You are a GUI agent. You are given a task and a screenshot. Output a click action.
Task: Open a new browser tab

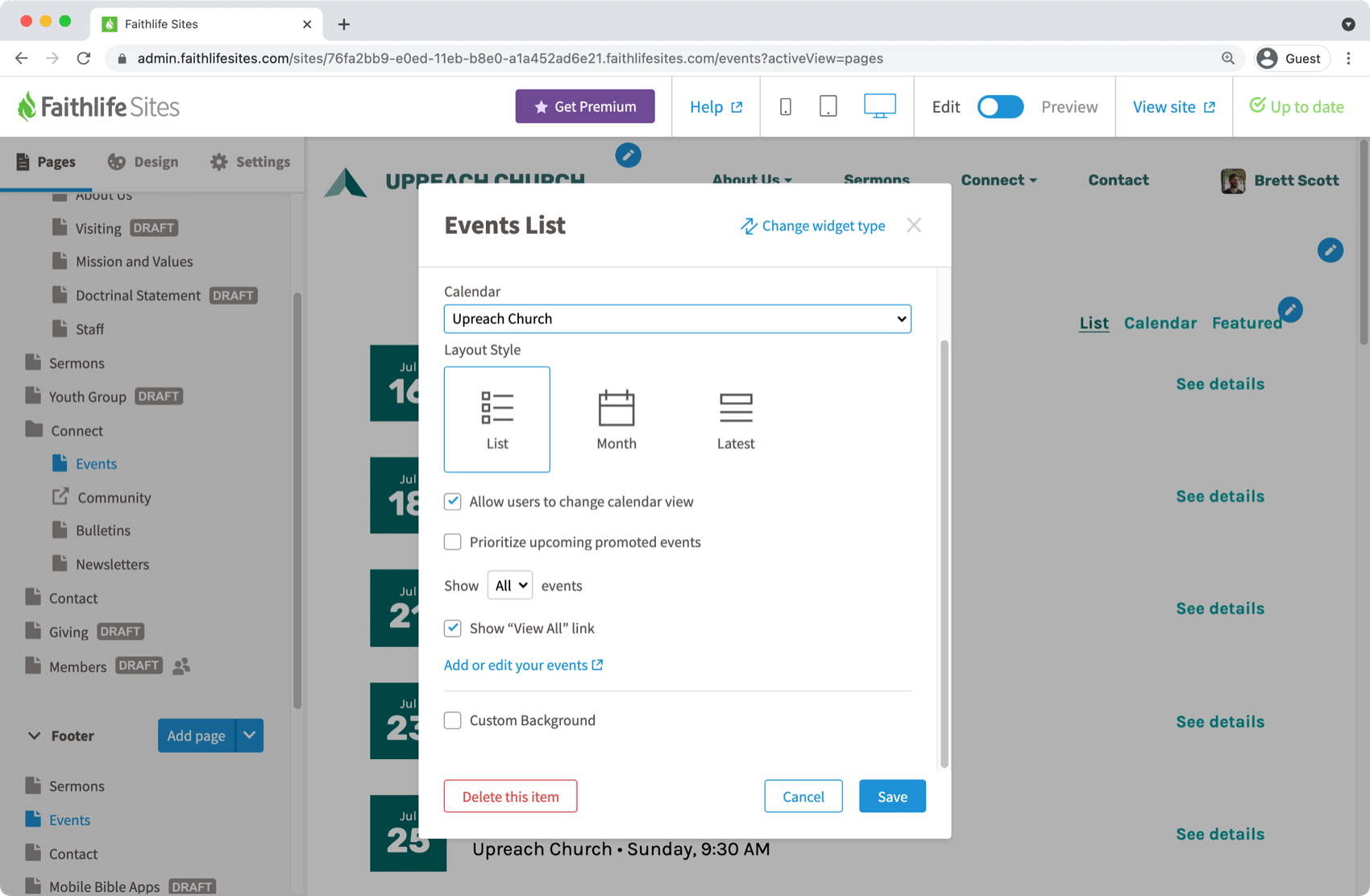[344, 24]
